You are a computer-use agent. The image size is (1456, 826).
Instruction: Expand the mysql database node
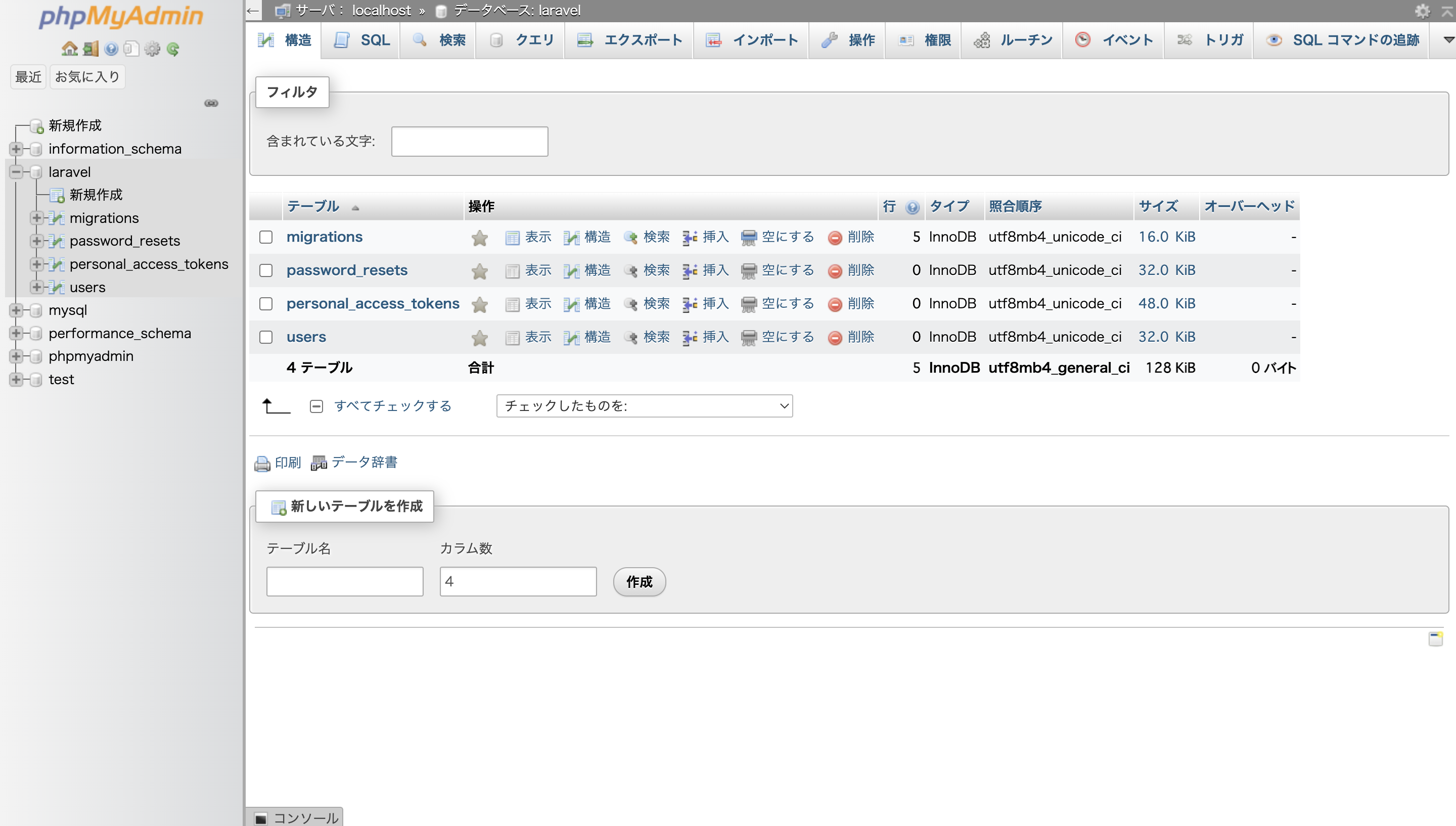pyautogui.click(x=16, y=310)
